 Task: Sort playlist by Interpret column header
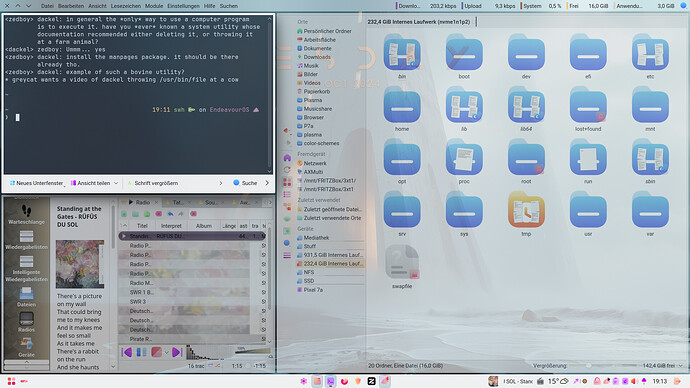pyautogui.click(x=171, y=226)
